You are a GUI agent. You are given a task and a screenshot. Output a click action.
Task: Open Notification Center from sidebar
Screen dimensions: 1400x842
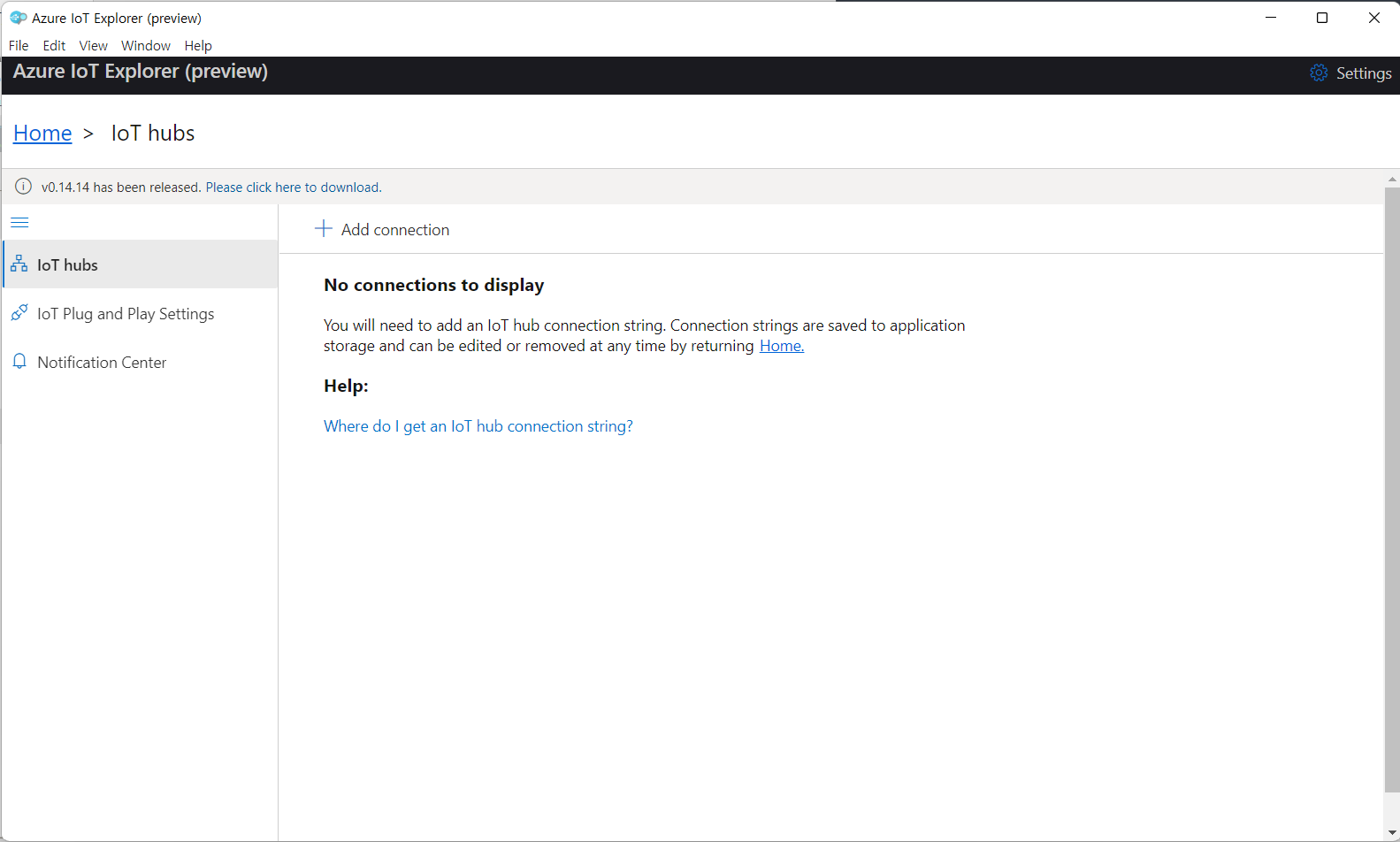(141, 362)
